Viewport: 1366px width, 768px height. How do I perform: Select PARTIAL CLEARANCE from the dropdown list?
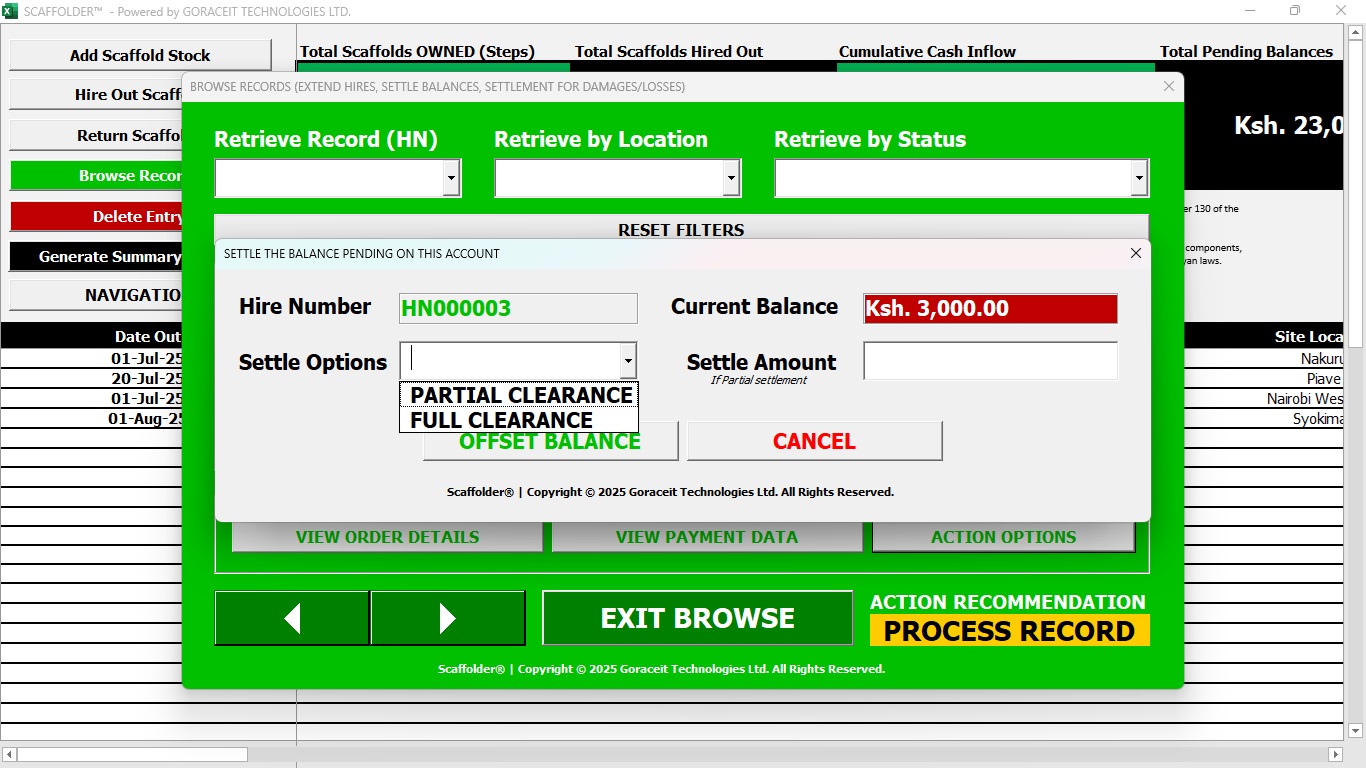point(520,395)
